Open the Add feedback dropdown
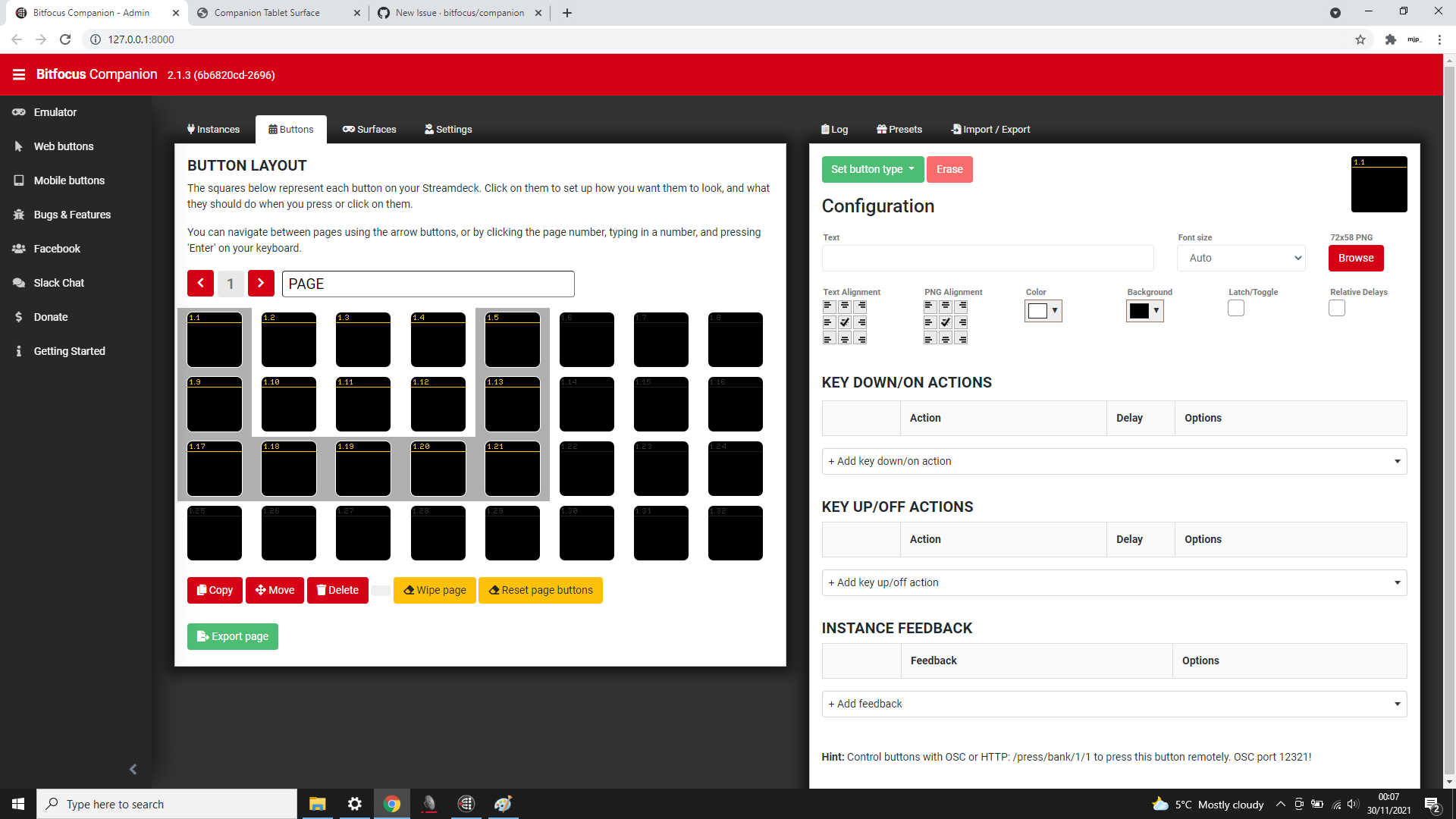 (1113, 704)
